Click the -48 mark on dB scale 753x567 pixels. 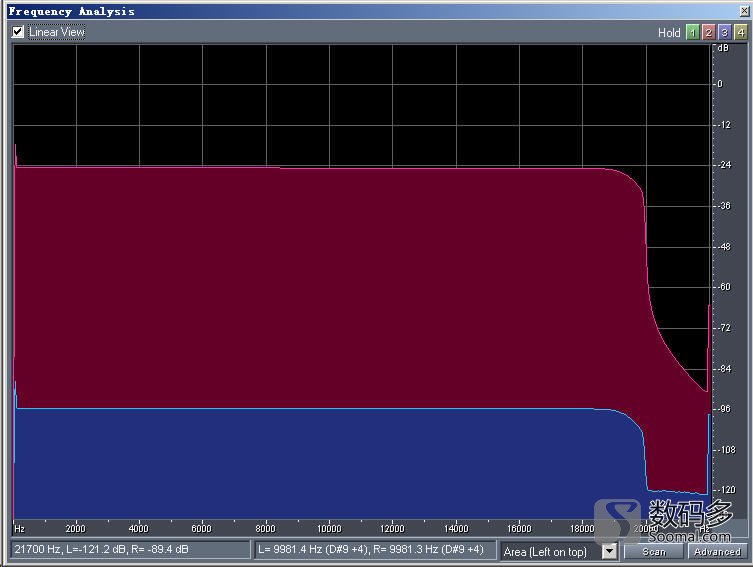[724, 246]
